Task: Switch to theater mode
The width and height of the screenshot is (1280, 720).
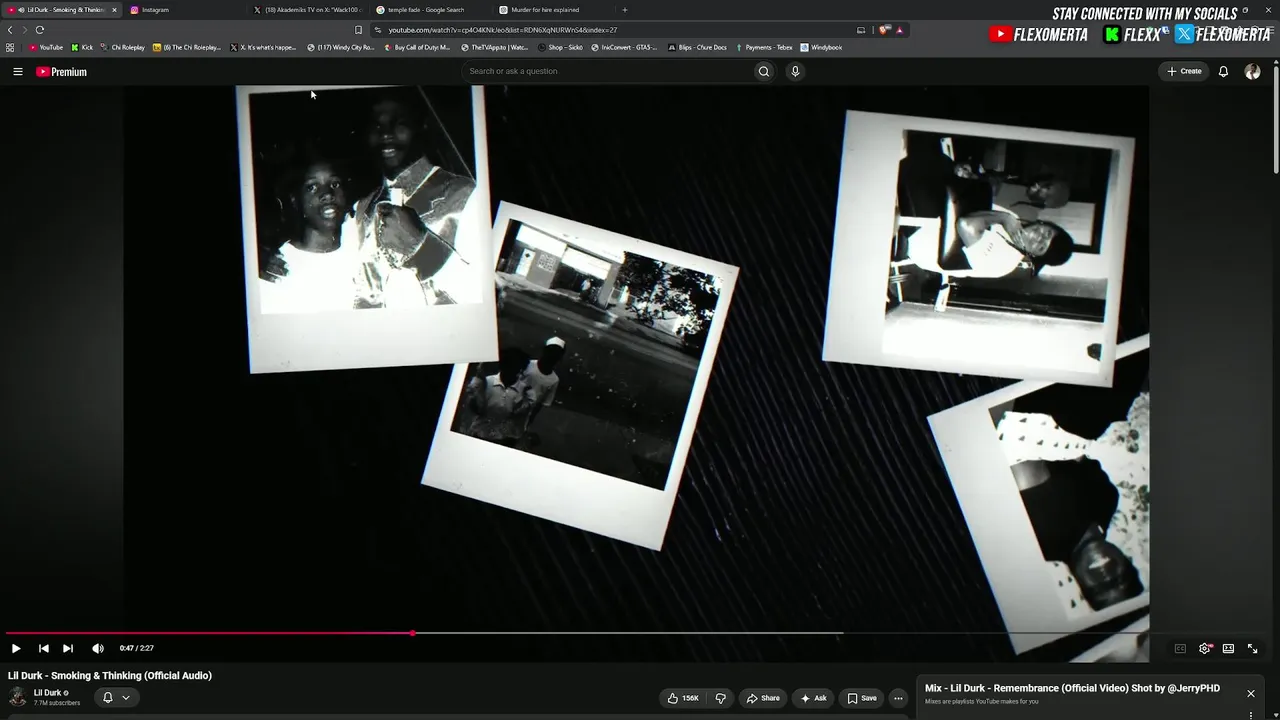Action: (1228, 648)
